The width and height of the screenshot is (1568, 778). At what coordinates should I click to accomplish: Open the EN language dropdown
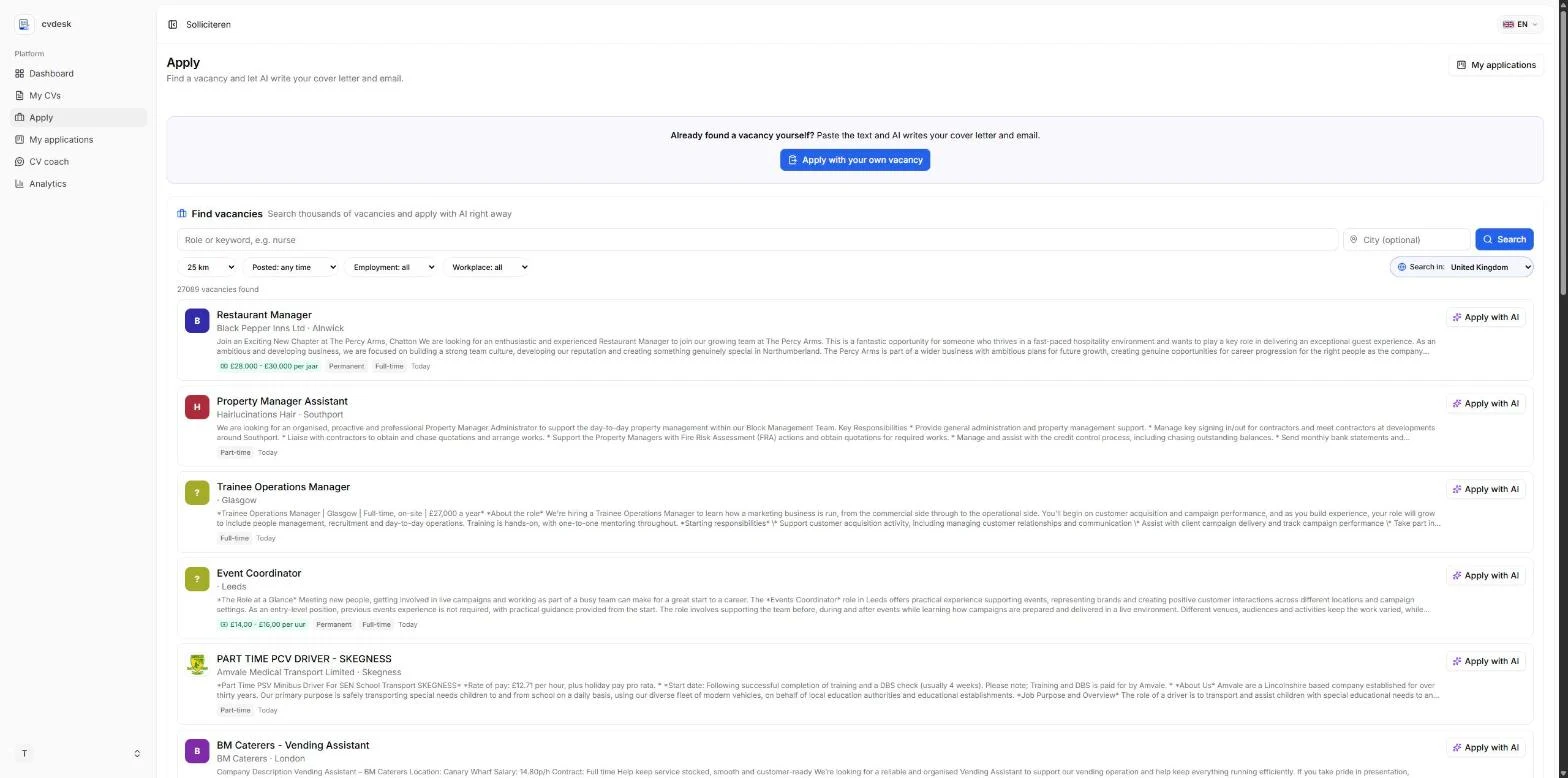pyautogui.click(x=1520, y=24)
